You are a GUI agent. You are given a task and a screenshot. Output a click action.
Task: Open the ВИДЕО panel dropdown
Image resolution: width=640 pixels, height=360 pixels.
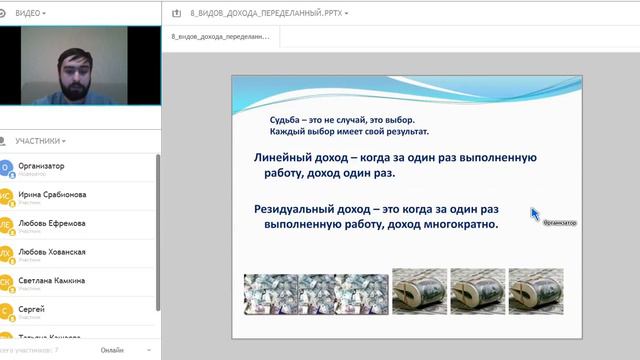click(30, 13)
